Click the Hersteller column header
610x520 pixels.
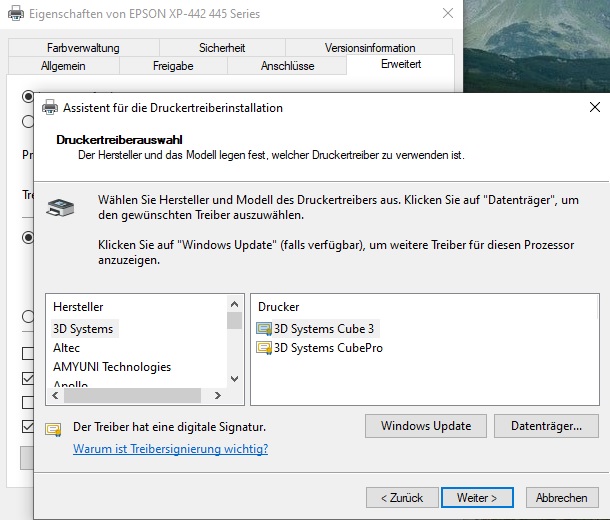(78, 307)
